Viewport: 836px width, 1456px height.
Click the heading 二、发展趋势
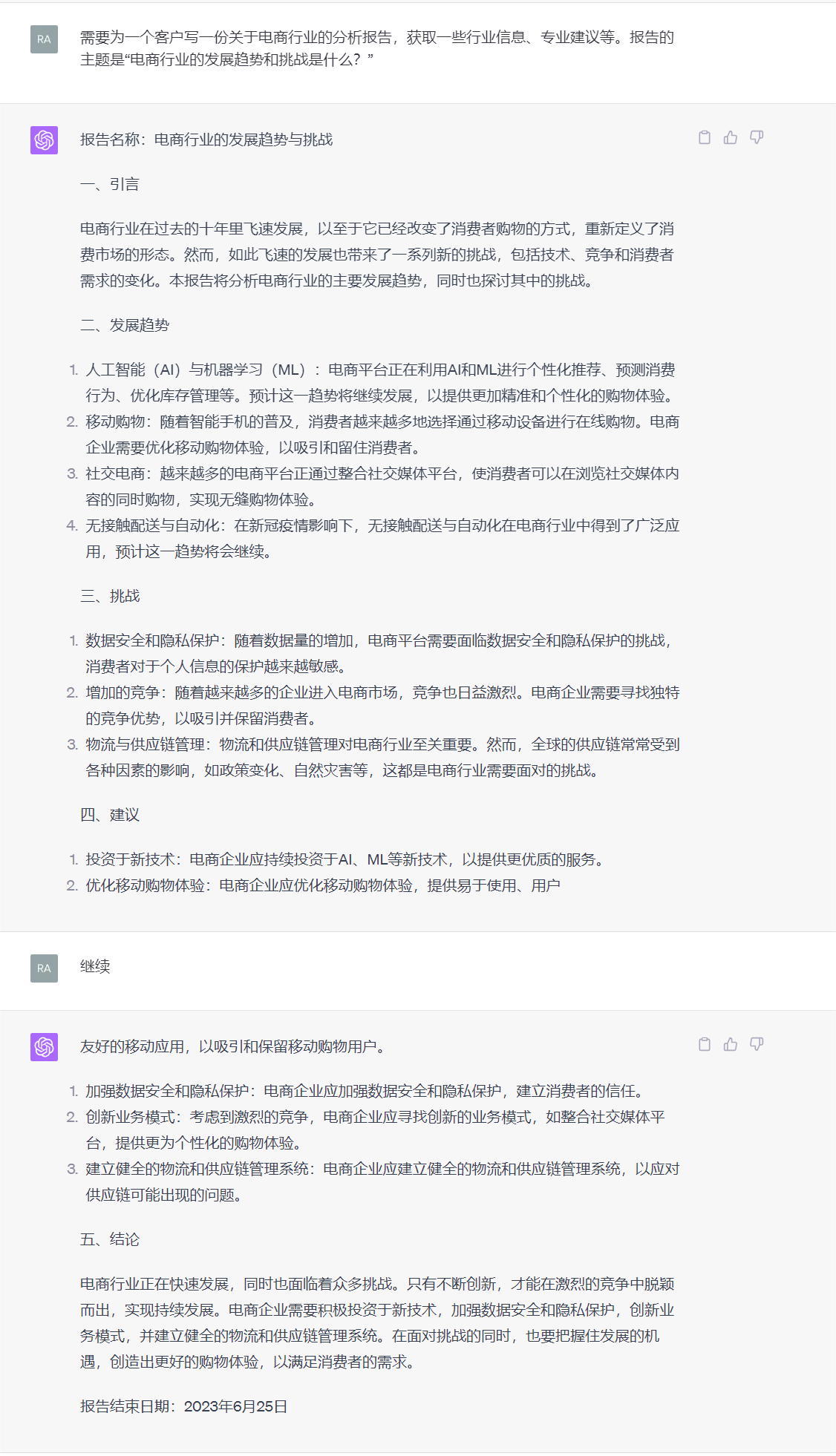click(125, 325)
